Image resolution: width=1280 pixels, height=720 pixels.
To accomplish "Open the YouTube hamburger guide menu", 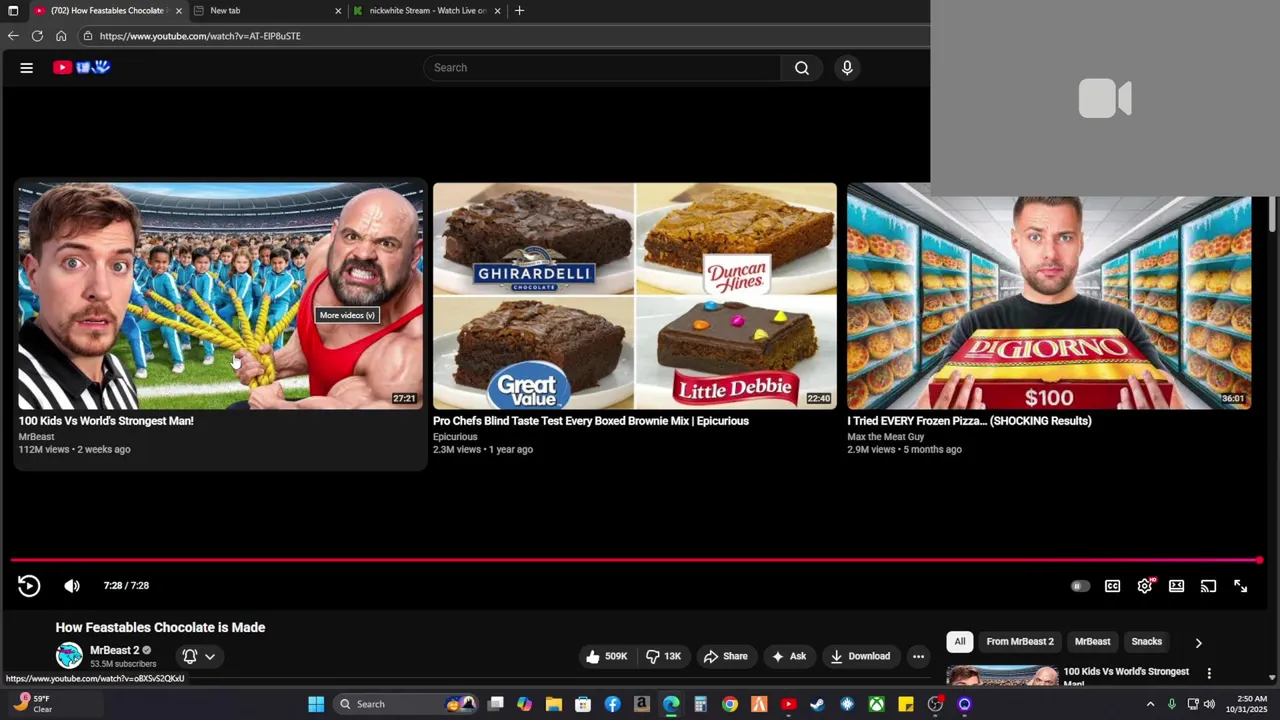I will tap(27, 68).
